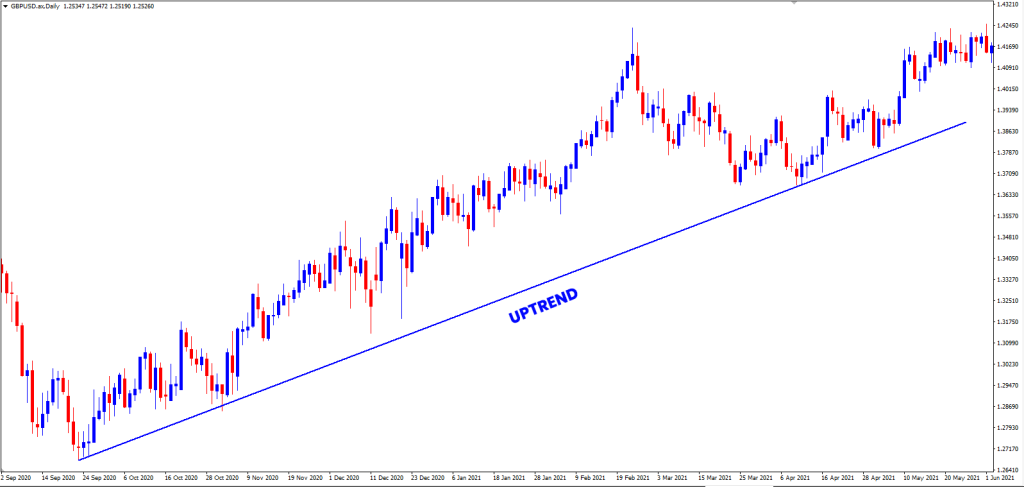Viewport: 1024px width, 487px height.
Task: Open the dropdown arrow beside GBPUSD.ax,Daily
Action: click(5, 6)
